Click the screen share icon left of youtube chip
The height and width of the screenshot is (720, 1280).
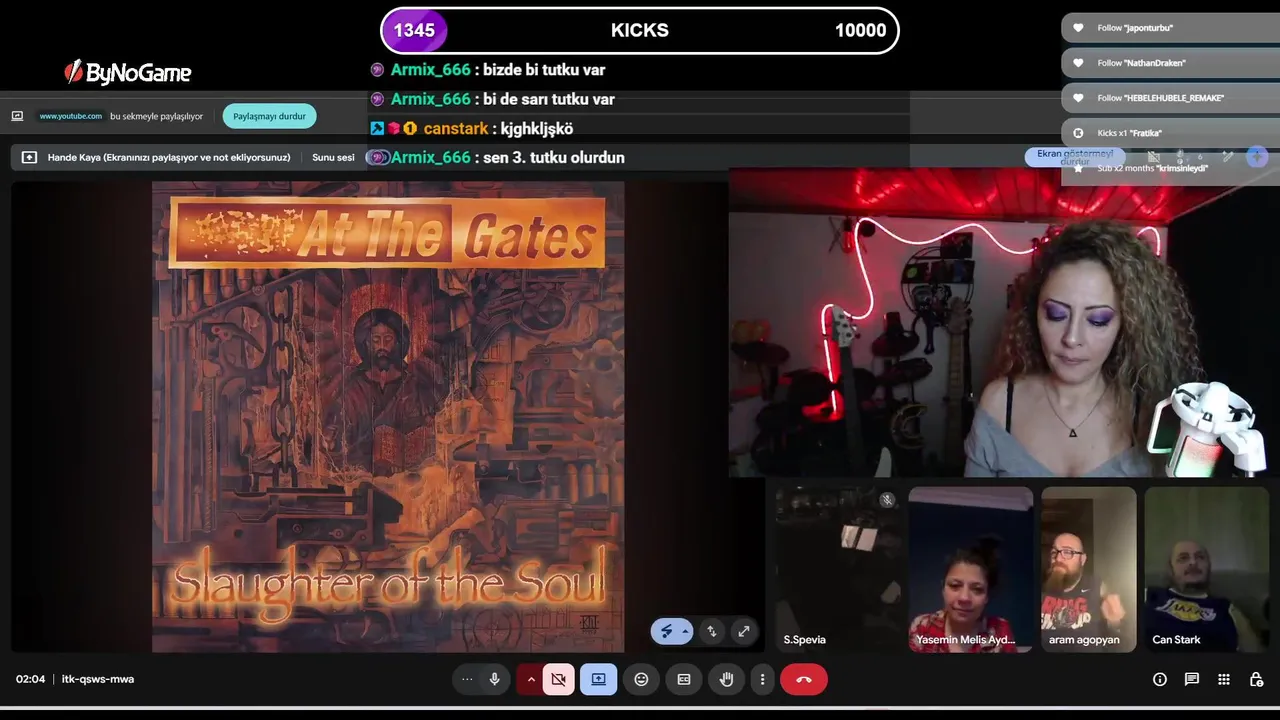tap(17, 116)
